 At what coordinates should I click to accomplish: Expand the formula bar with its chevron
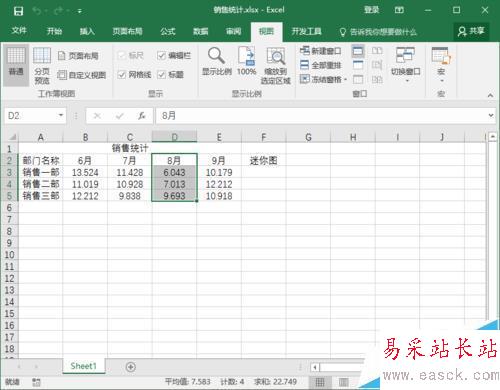(x=491, y=115)
